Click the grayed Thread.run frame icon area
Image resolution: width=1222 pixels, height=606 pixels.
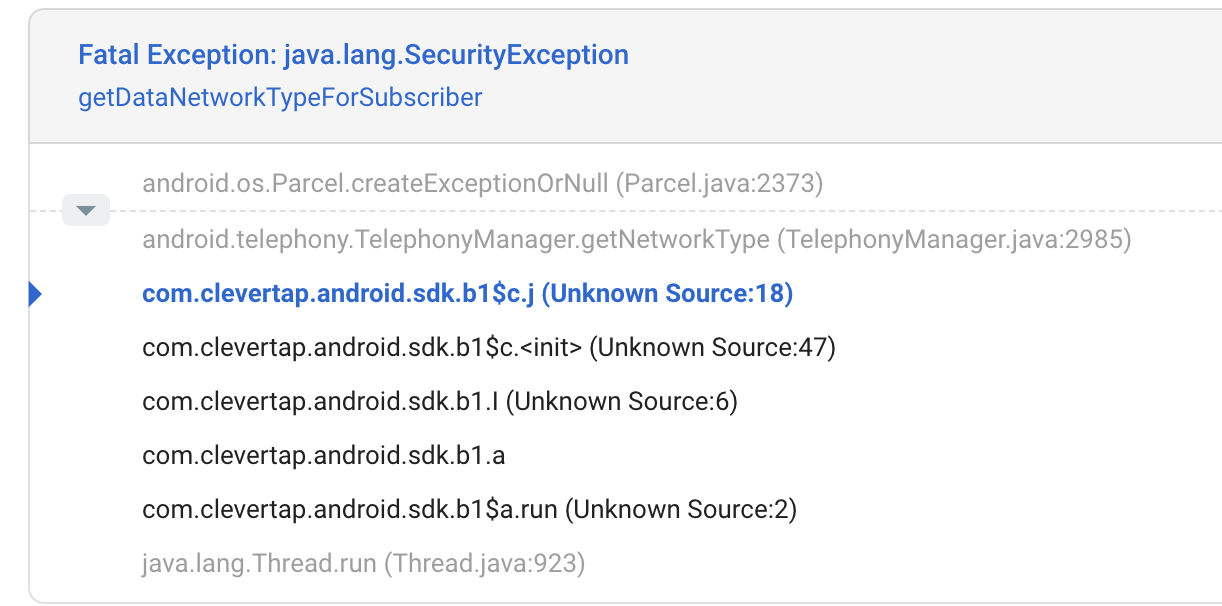click(x=364, y=562)
